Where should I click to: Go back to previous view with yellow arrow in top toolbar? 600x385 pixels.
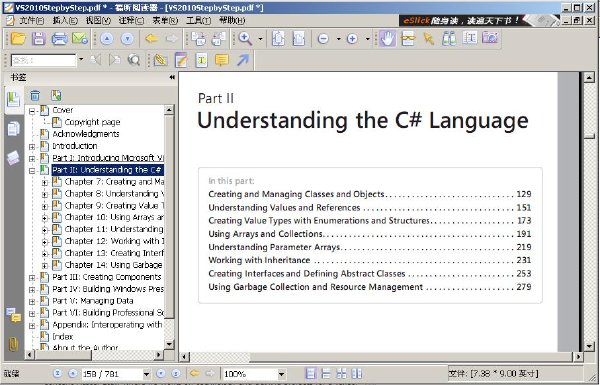click(152, 39)
